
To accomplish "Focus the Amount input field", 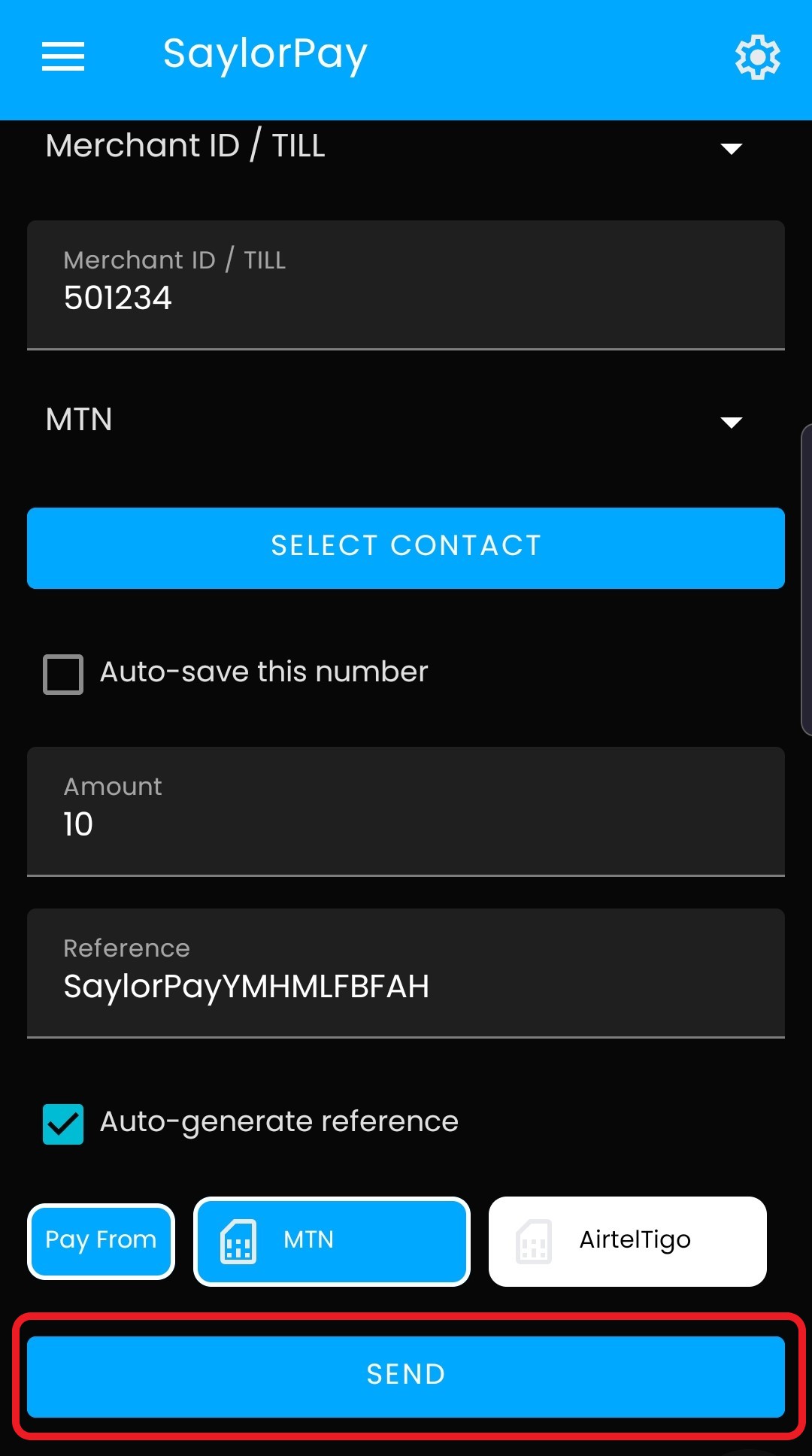I will [406, 811].
